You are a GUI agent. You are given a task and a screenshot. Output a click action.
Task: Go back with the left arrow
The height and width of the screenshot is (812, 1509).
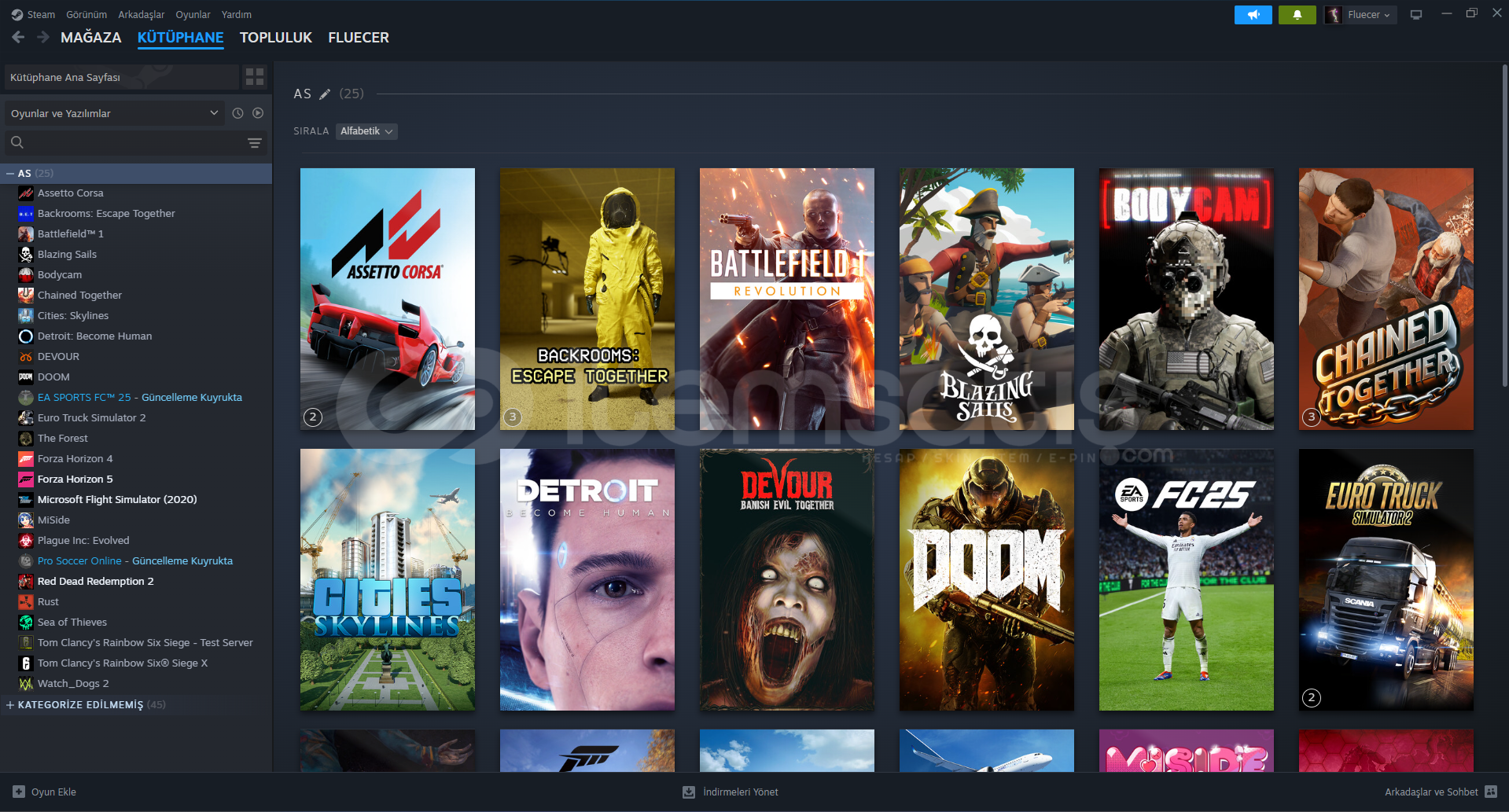tap(19, 37)
